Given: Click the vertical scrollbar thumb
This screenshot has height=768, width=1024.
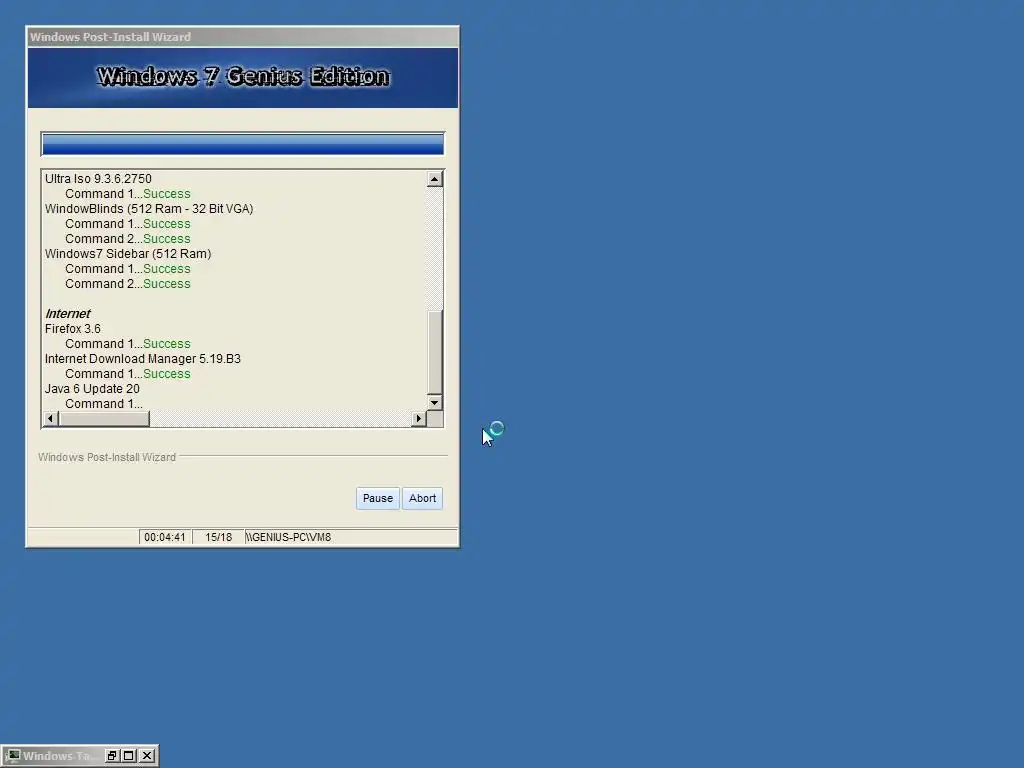Looking at the screenshot, I should click(x=434, y=352).
